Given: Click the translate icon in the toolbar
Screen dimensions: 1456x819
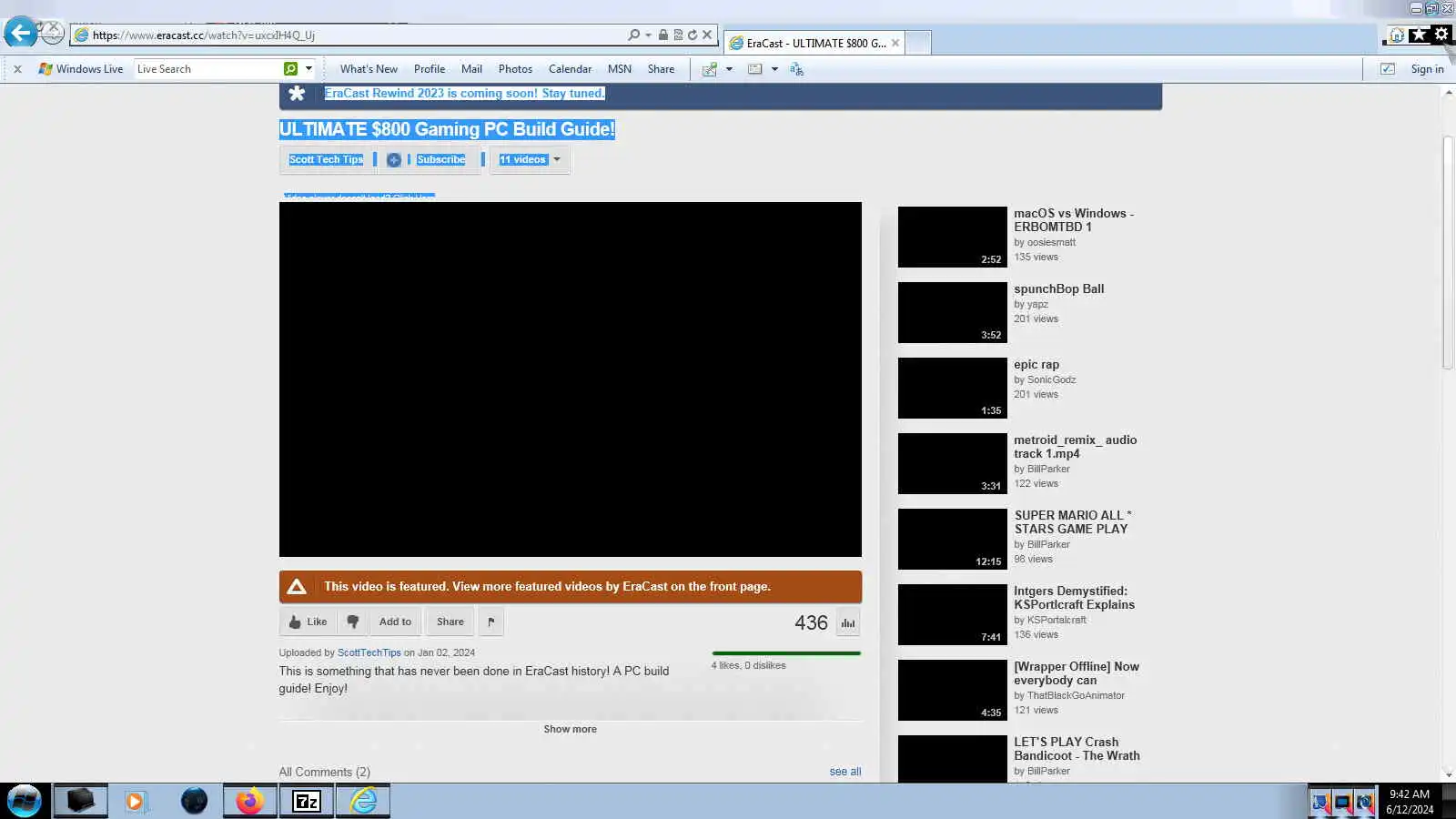Looking at the screenshot, I should pyautogui.click(x=796, y=69).
